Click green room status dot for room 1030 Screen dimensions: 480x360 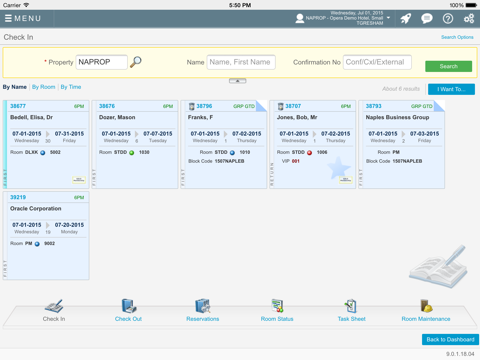(132, 153)
